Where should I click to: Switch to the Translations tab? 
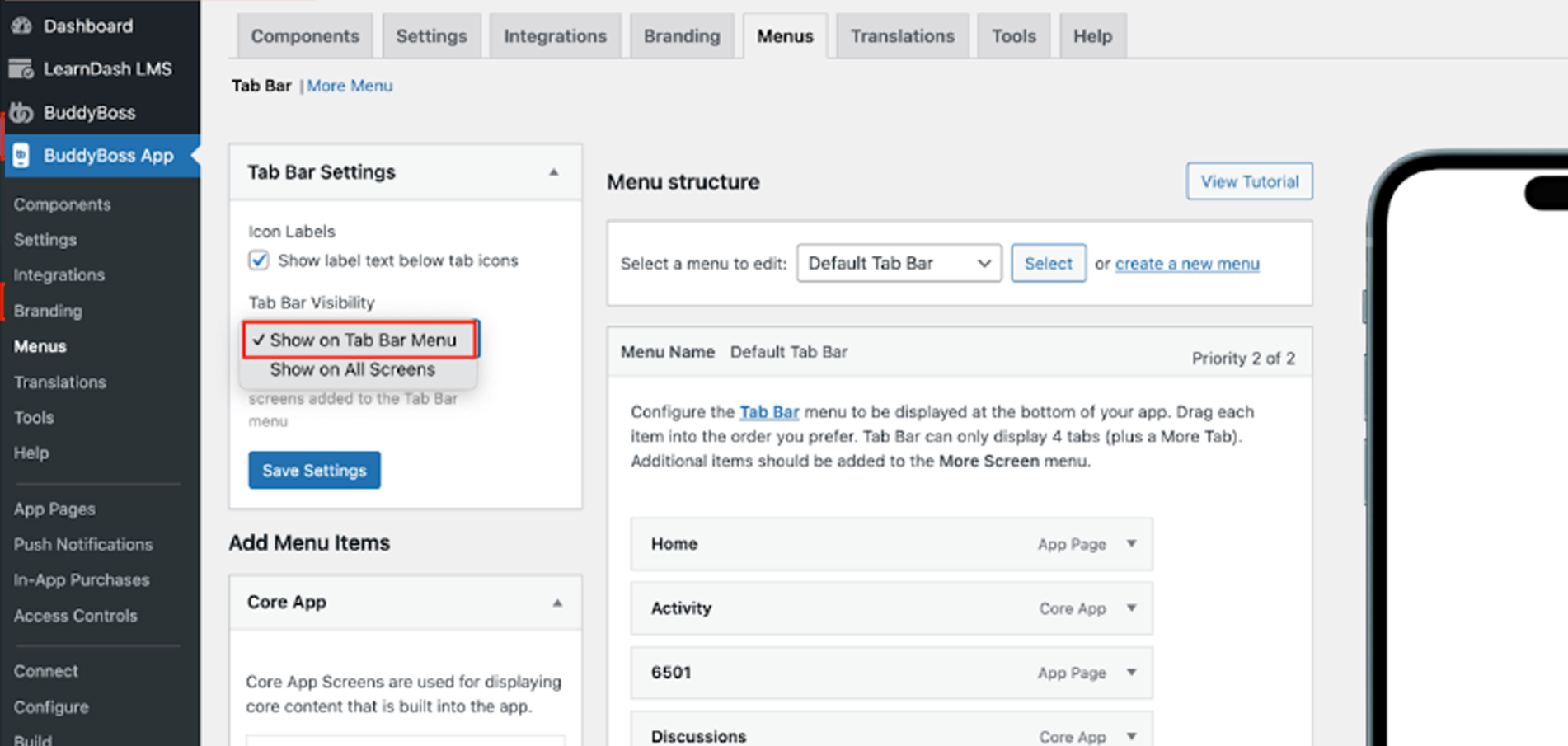point(903,36)
